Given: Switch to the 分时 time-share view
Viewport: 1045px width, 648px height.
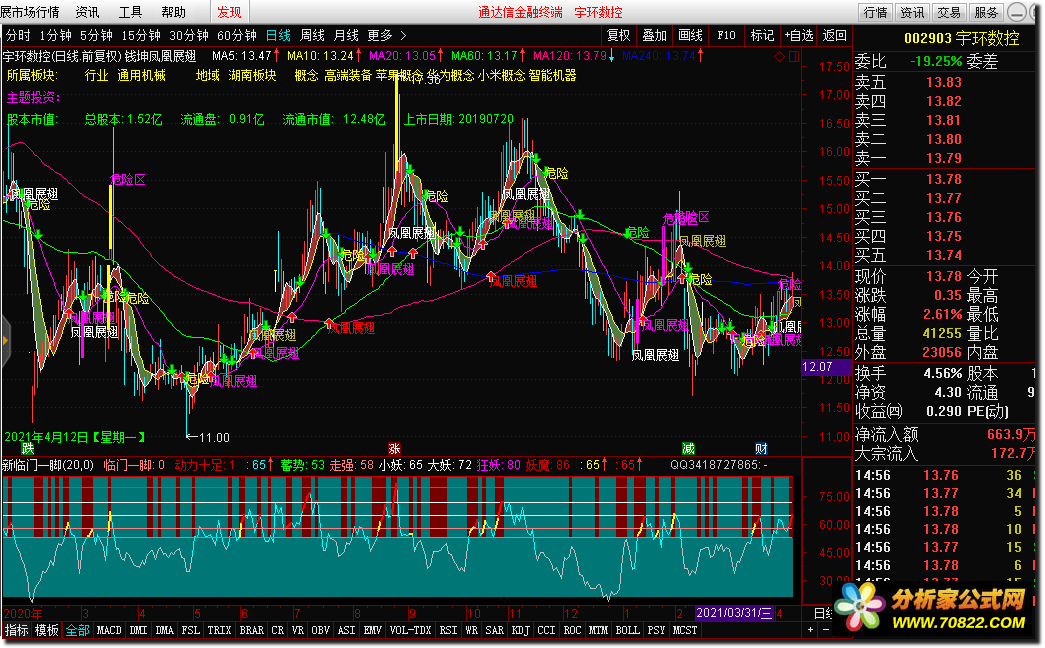Looking at the screenshot, I should click(18, 35).
